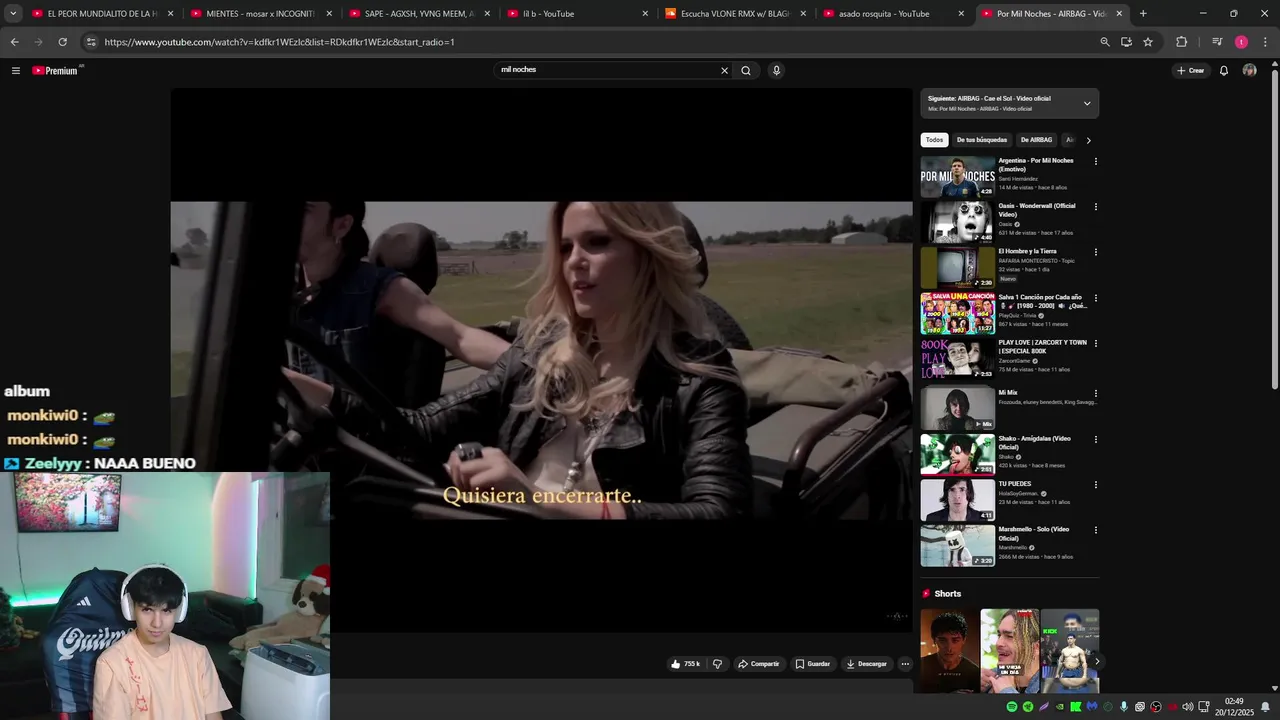The height and width of the screenshot is (720, 1280).
Task: Bookmark this page with the star
Action: pyautogui.click(x=1148, y=42)
